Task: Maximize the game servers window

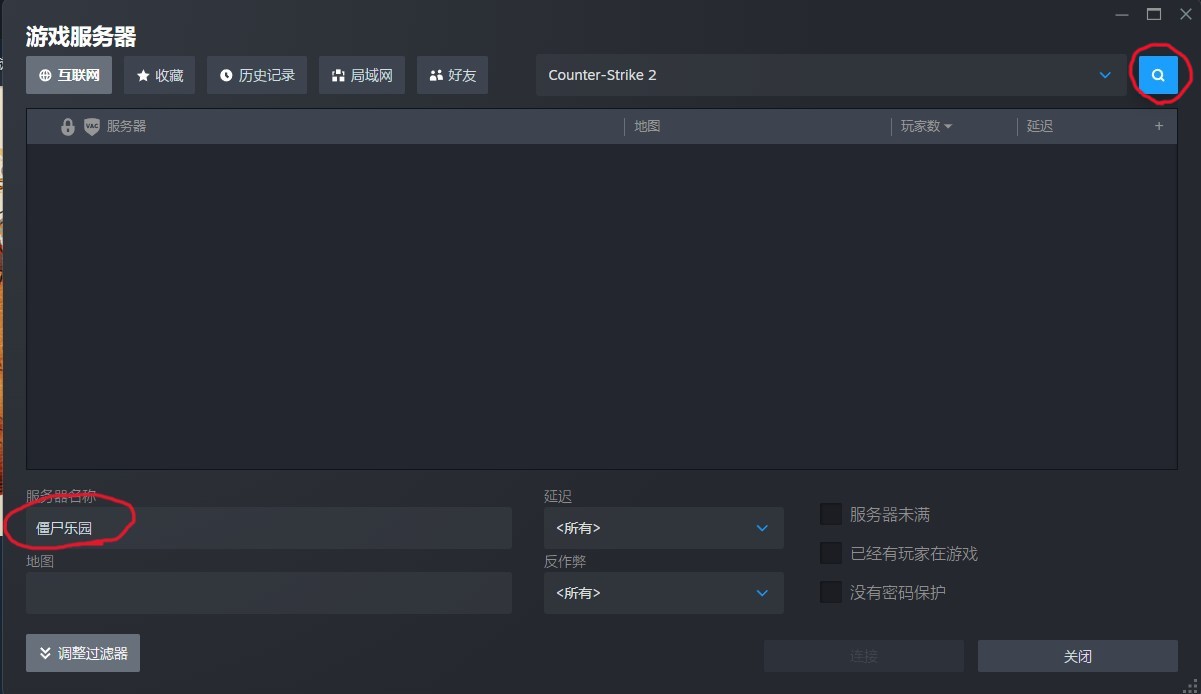Action: (1154, 14)
